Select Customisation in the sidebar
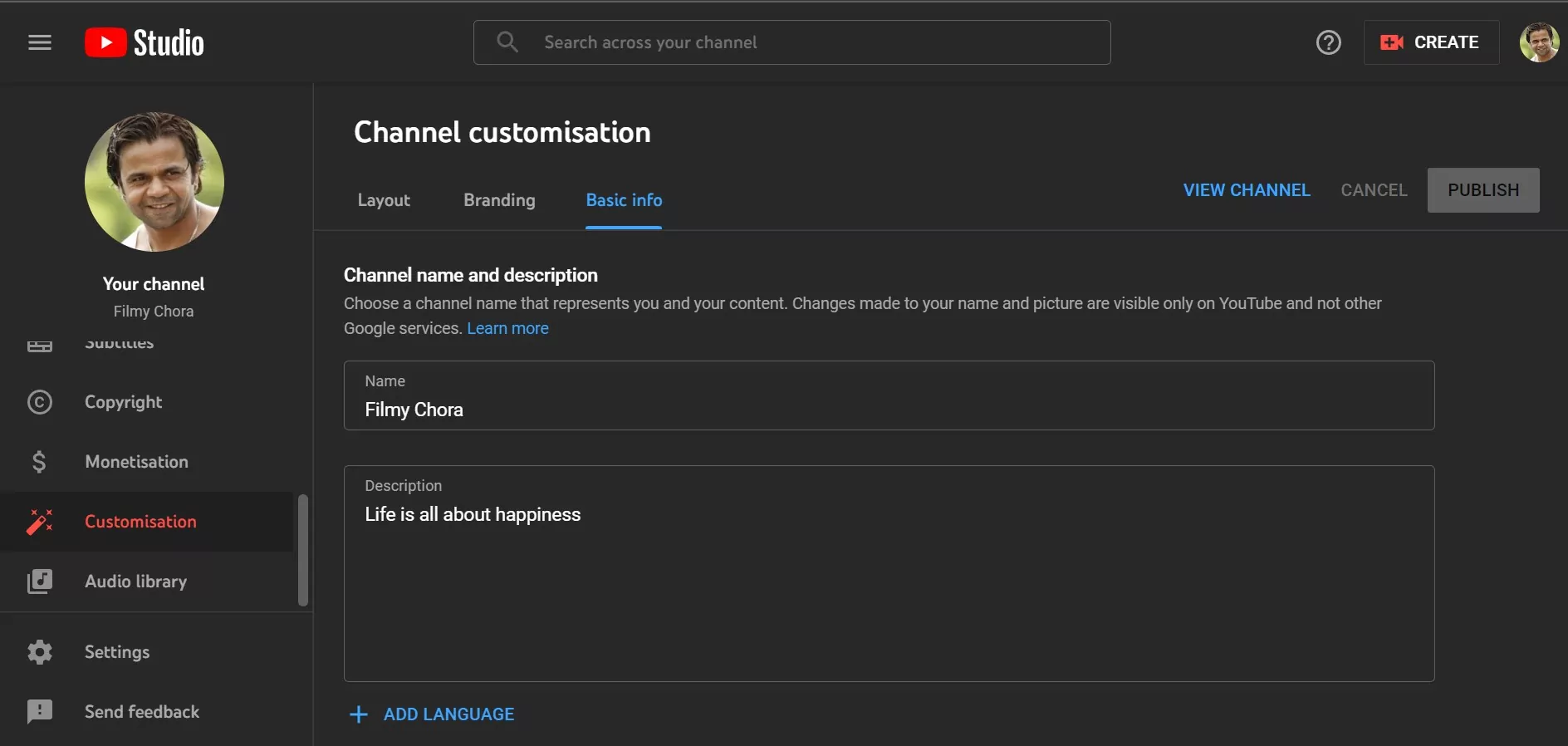The image size is (1568, 746). (147, 522)
